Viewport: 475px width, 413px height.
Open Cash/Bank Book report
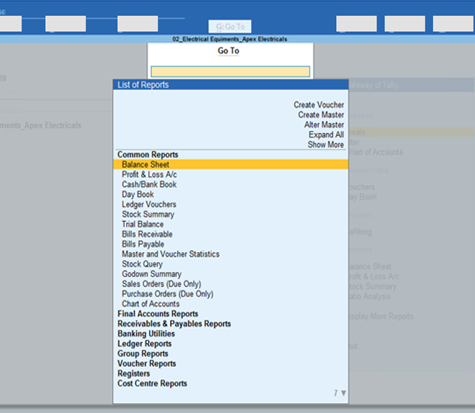[x=149, y=184]
